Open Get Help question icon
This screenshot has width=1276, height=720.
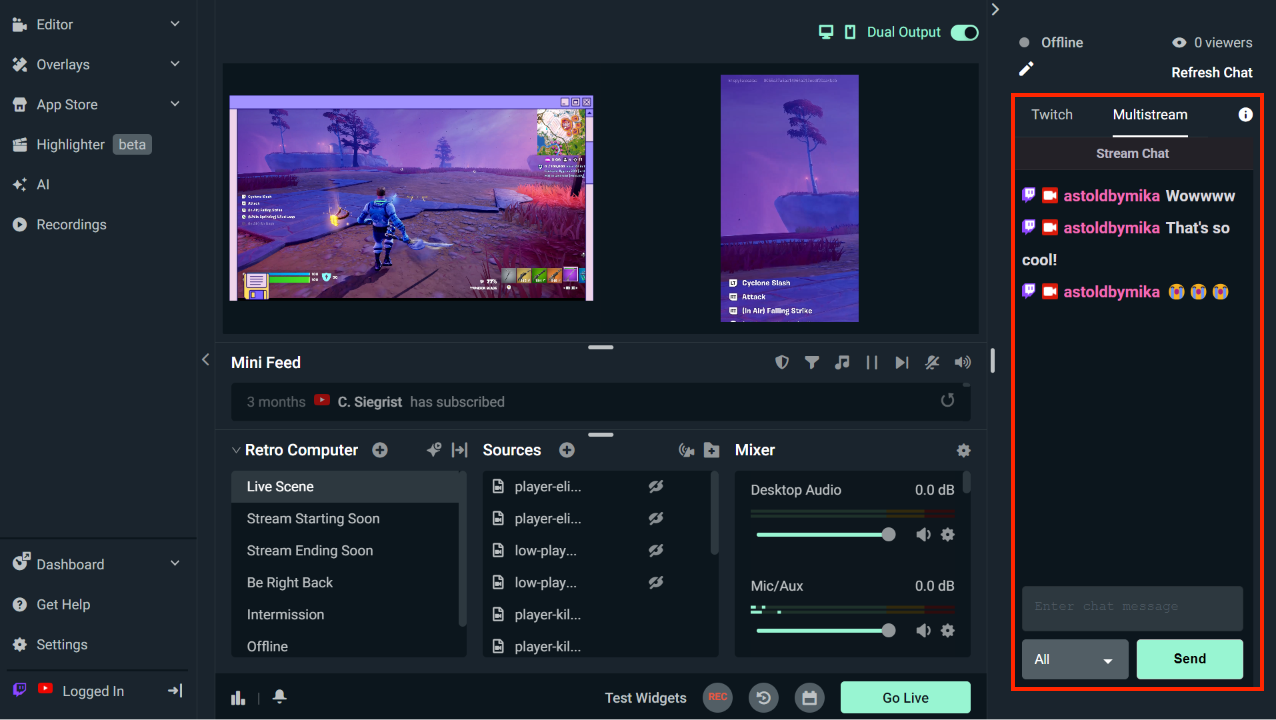coord(19,604)
